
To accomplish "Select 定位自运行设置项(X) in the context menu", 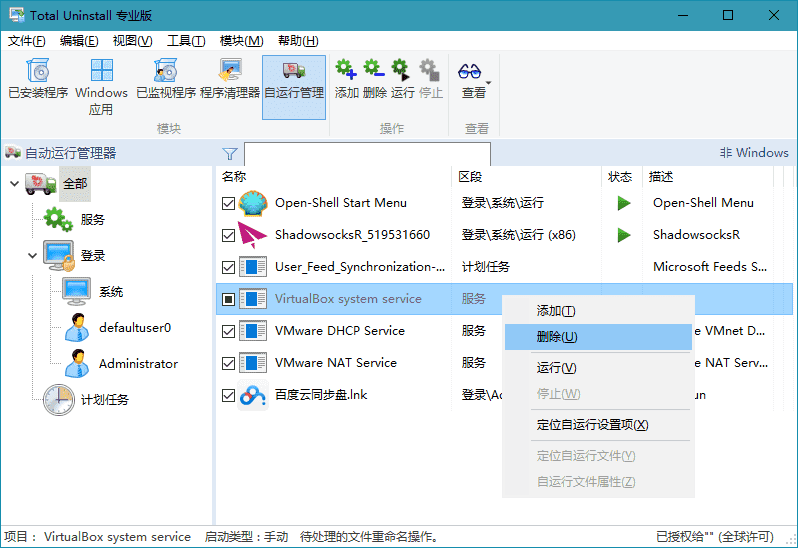I will (x=592, y=425).
